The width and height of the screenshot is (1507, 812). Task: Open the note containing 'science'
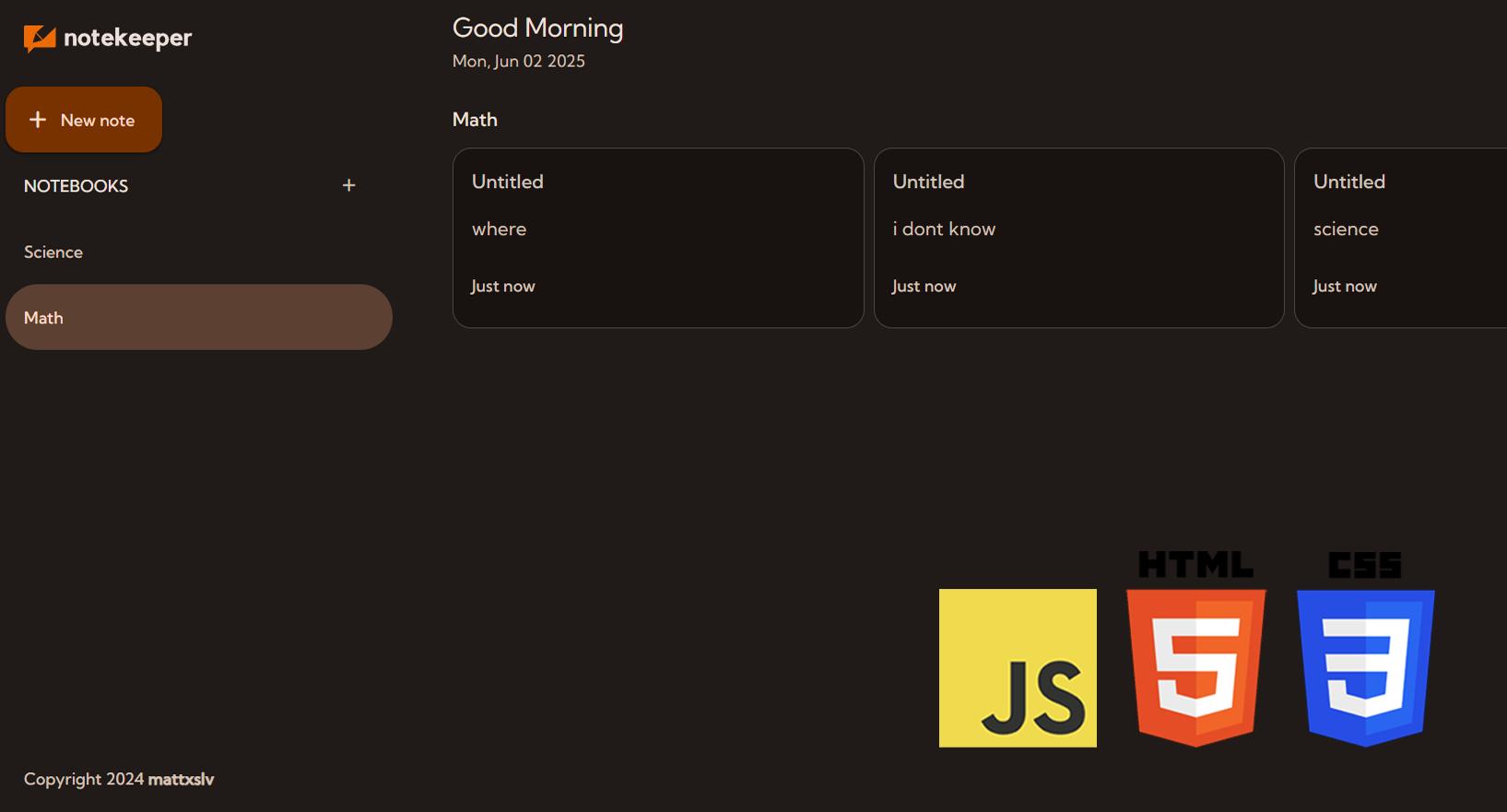[x=1401, y=238]
